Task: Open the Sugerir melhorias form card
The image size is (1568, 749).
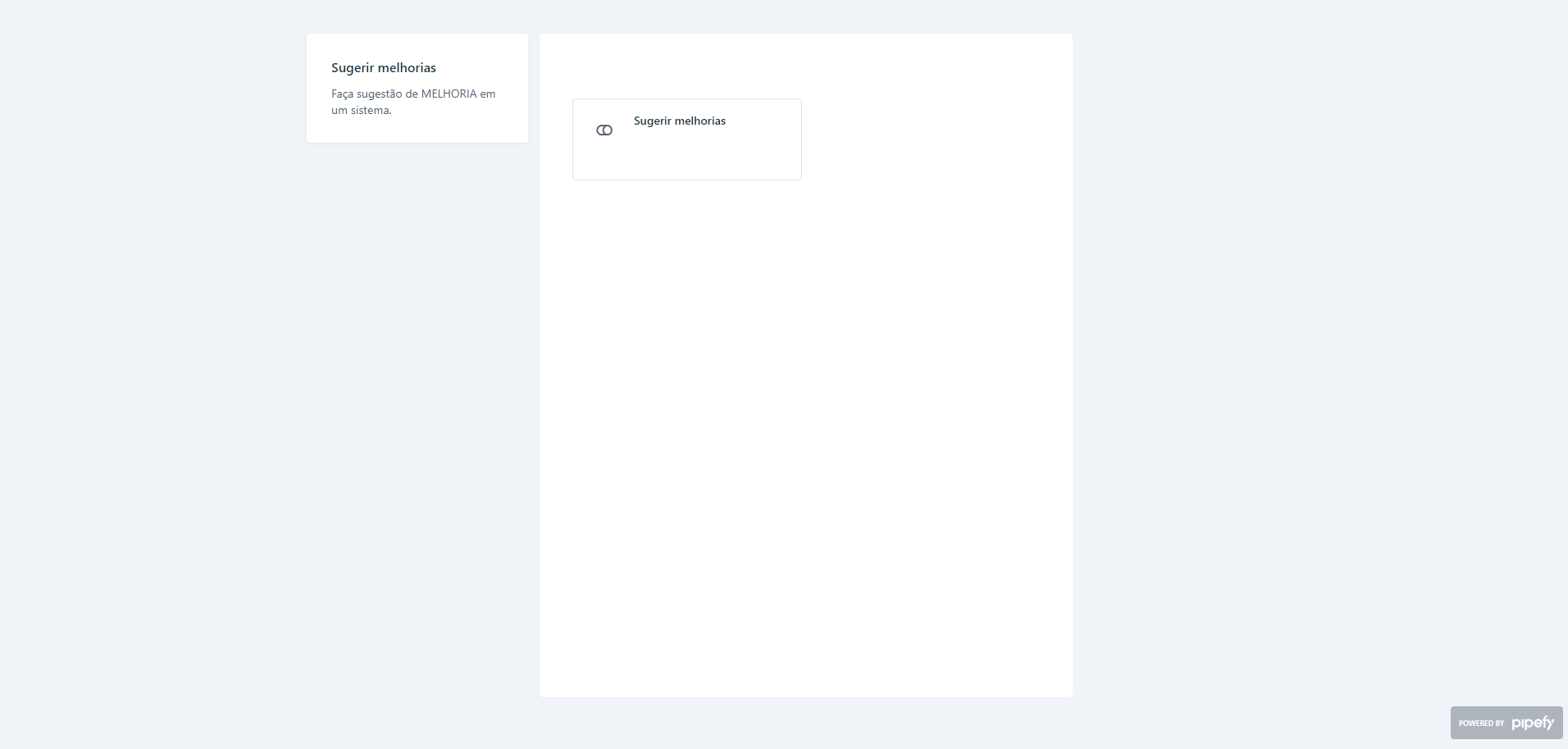Action: [x=686, y=139]
